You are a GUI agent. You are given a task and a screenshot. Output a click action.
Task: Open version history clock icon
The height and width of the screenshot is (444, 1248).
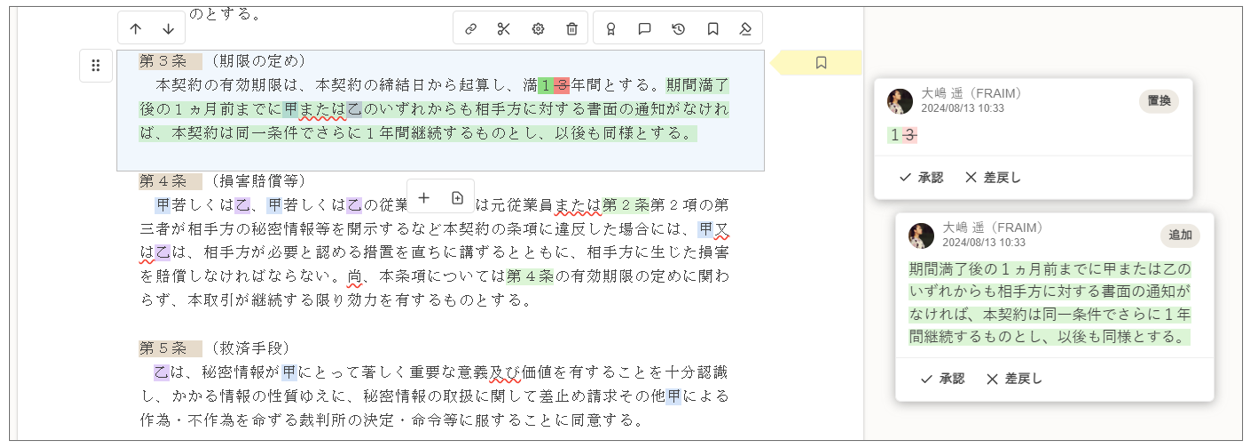679,29
